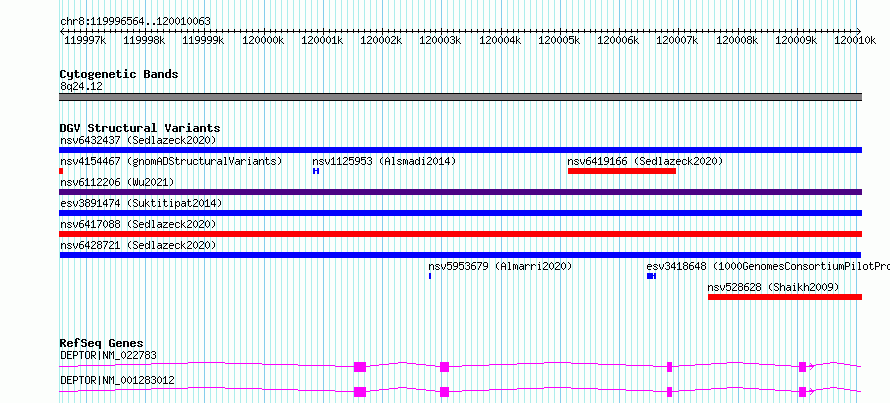Click third narrow exon of DEPTOR NM_022783
The image size is (890, 403).
click(670, 367)
